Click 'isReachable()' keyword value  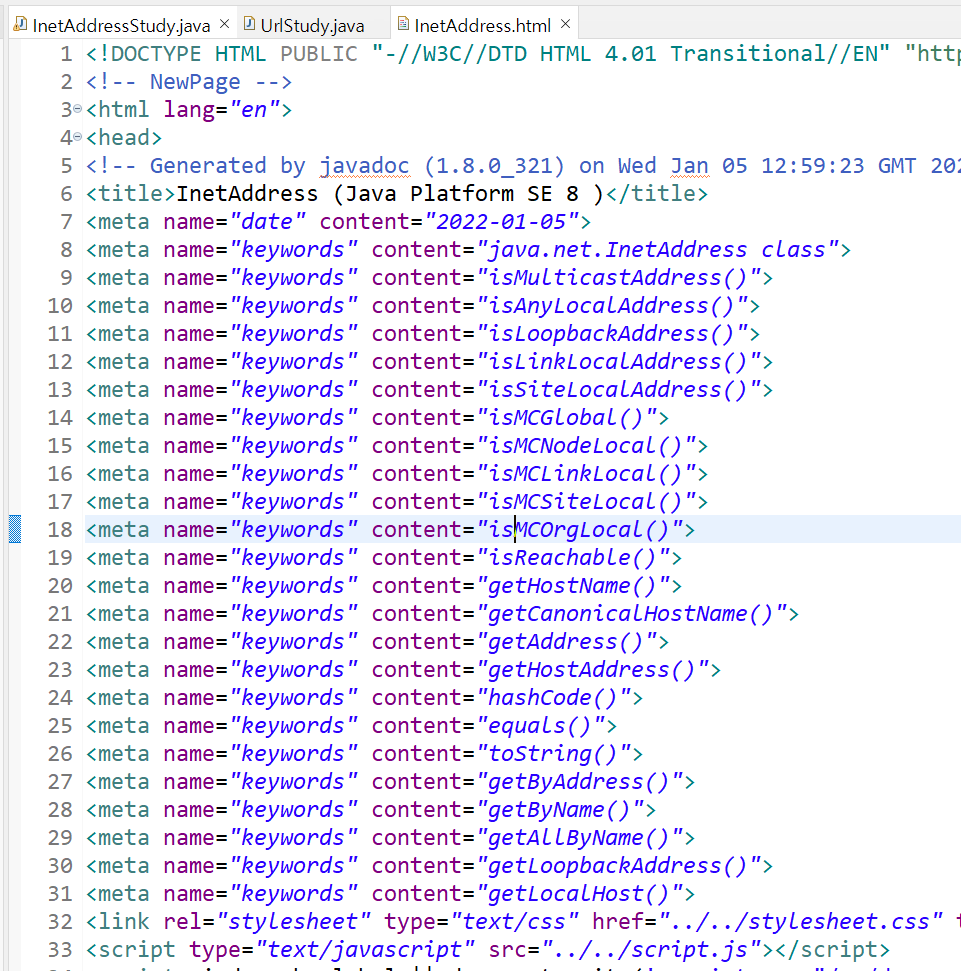[573, 557]
